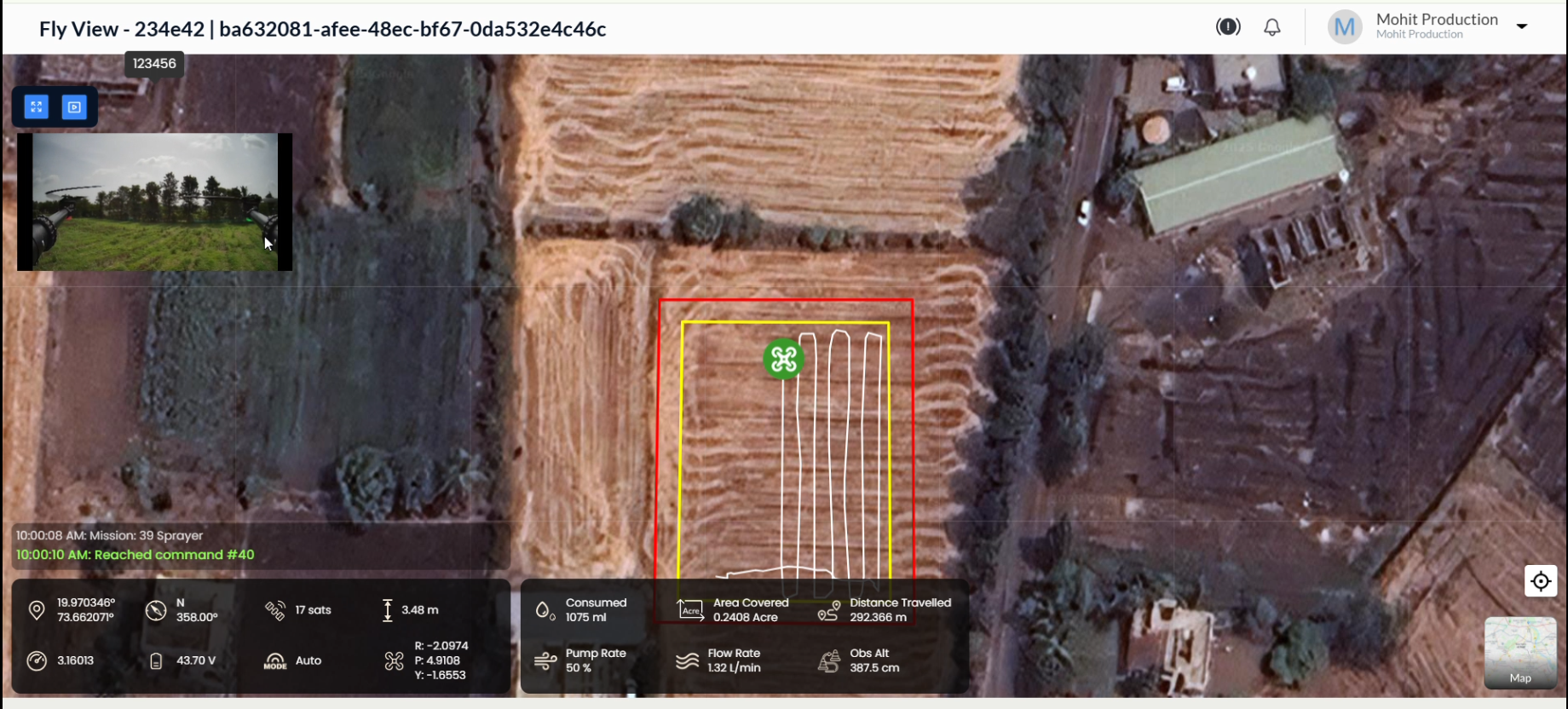This screenshot has width=1568, height=709.
Task: Click the flight mode icon
Action: 274,661
